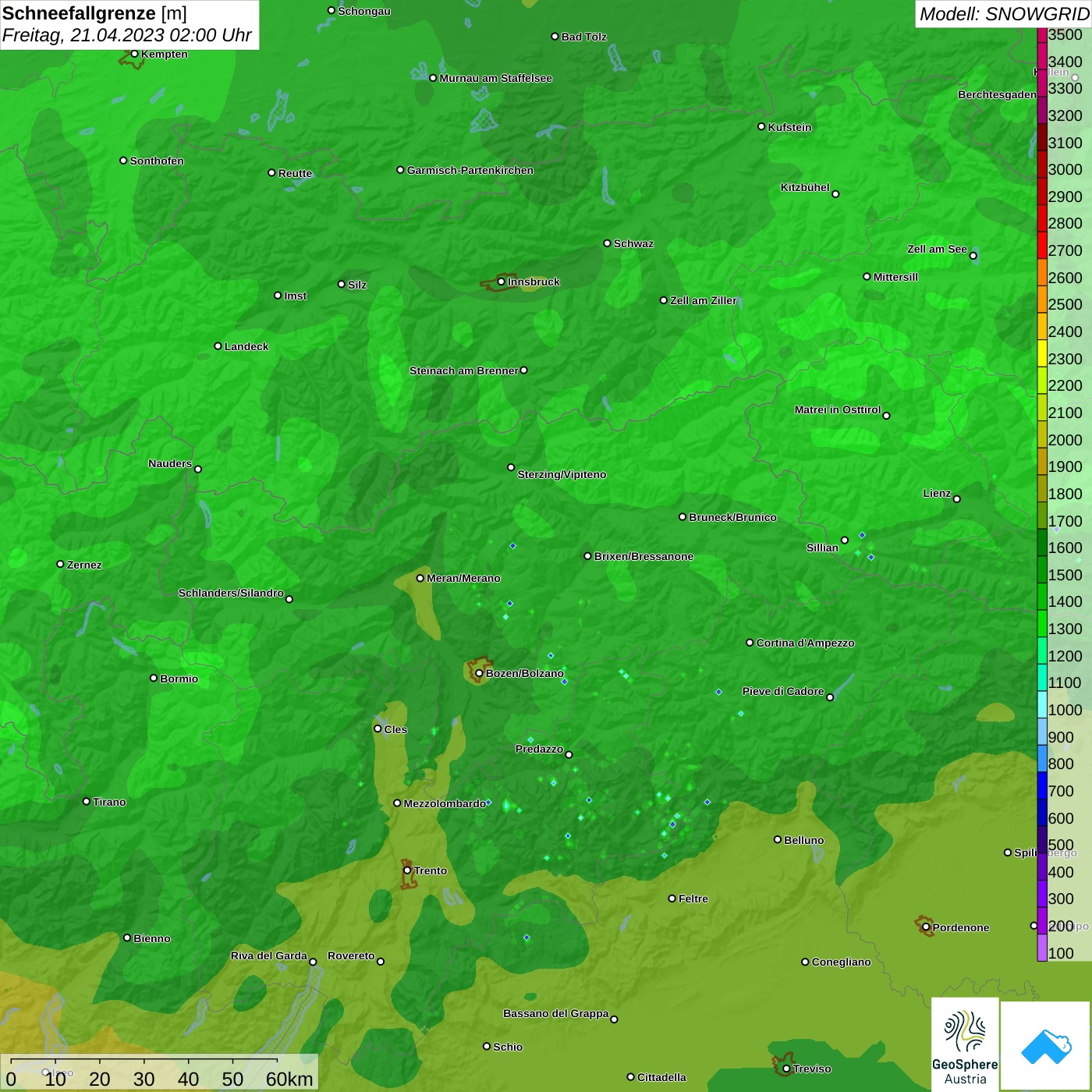Select the 3500 magenta legend color swatch
1092x1092 pixels.
(1042, 34)
